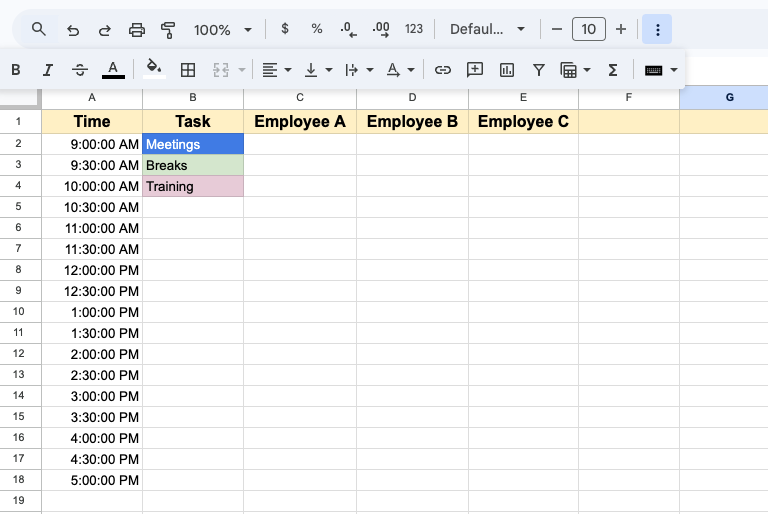Select the 9:00:00 AM cell
Viewport: 768px width, 514px height.
coord(92,144)
